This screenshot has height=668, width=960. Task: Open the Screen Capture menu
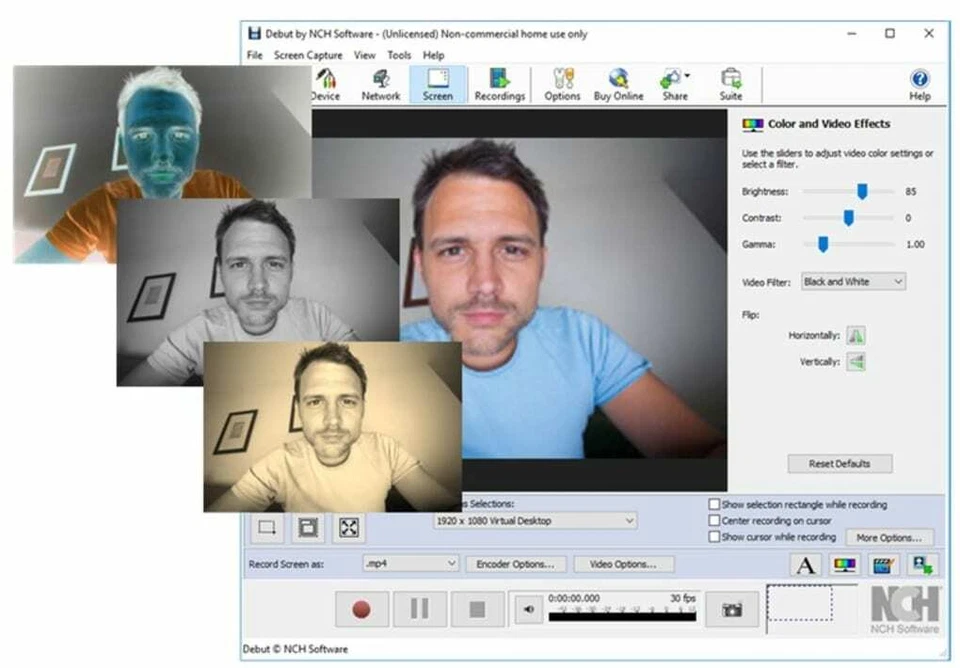tap(308, 55)
